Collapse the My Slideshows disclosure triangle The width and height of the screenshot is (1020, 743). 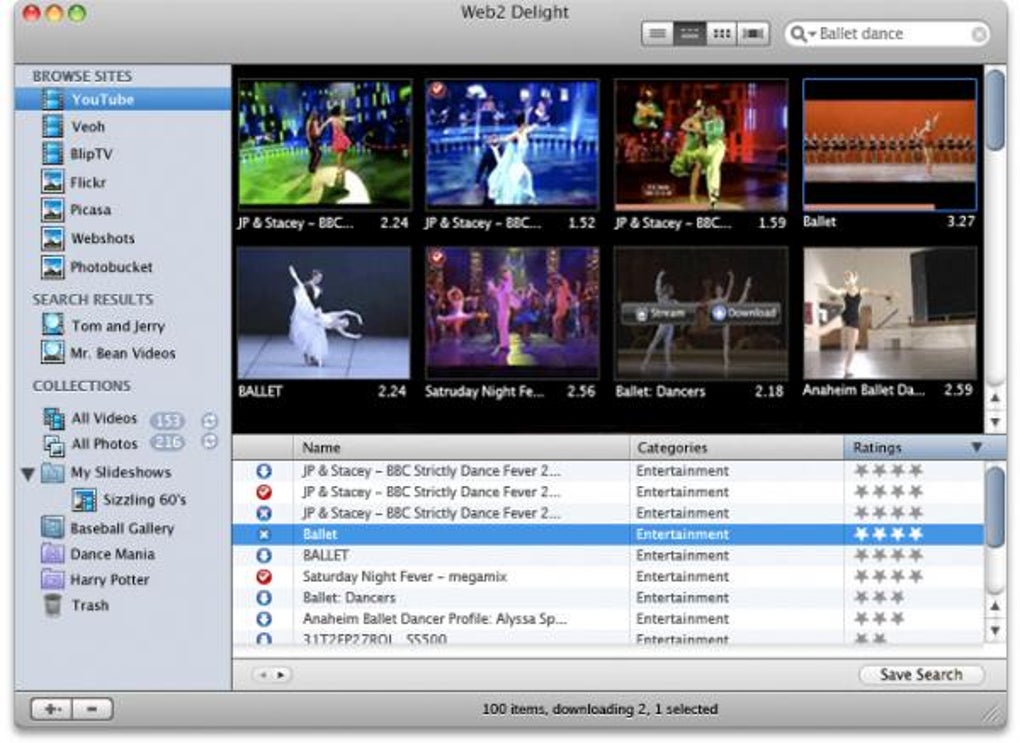tap(28, 473)
